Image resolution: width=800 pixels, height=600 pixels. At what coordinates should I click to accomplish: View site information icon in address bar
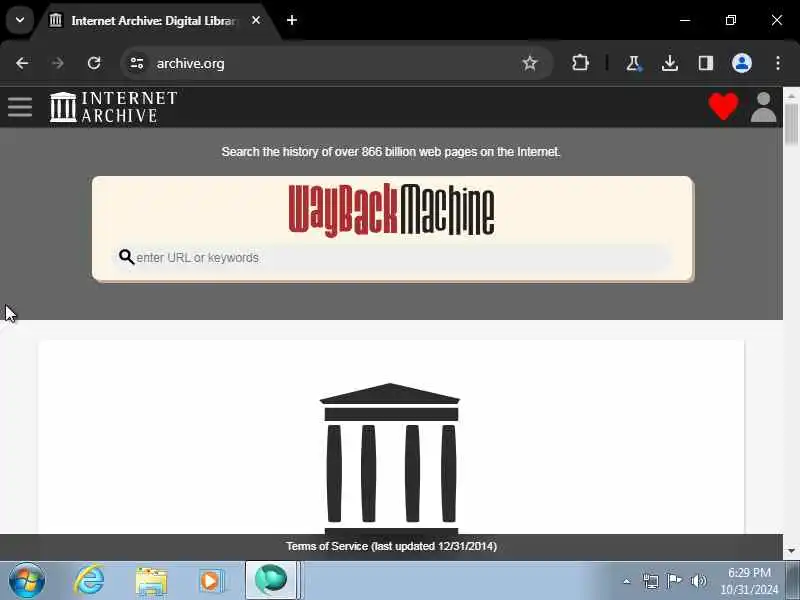click(137, 63)
